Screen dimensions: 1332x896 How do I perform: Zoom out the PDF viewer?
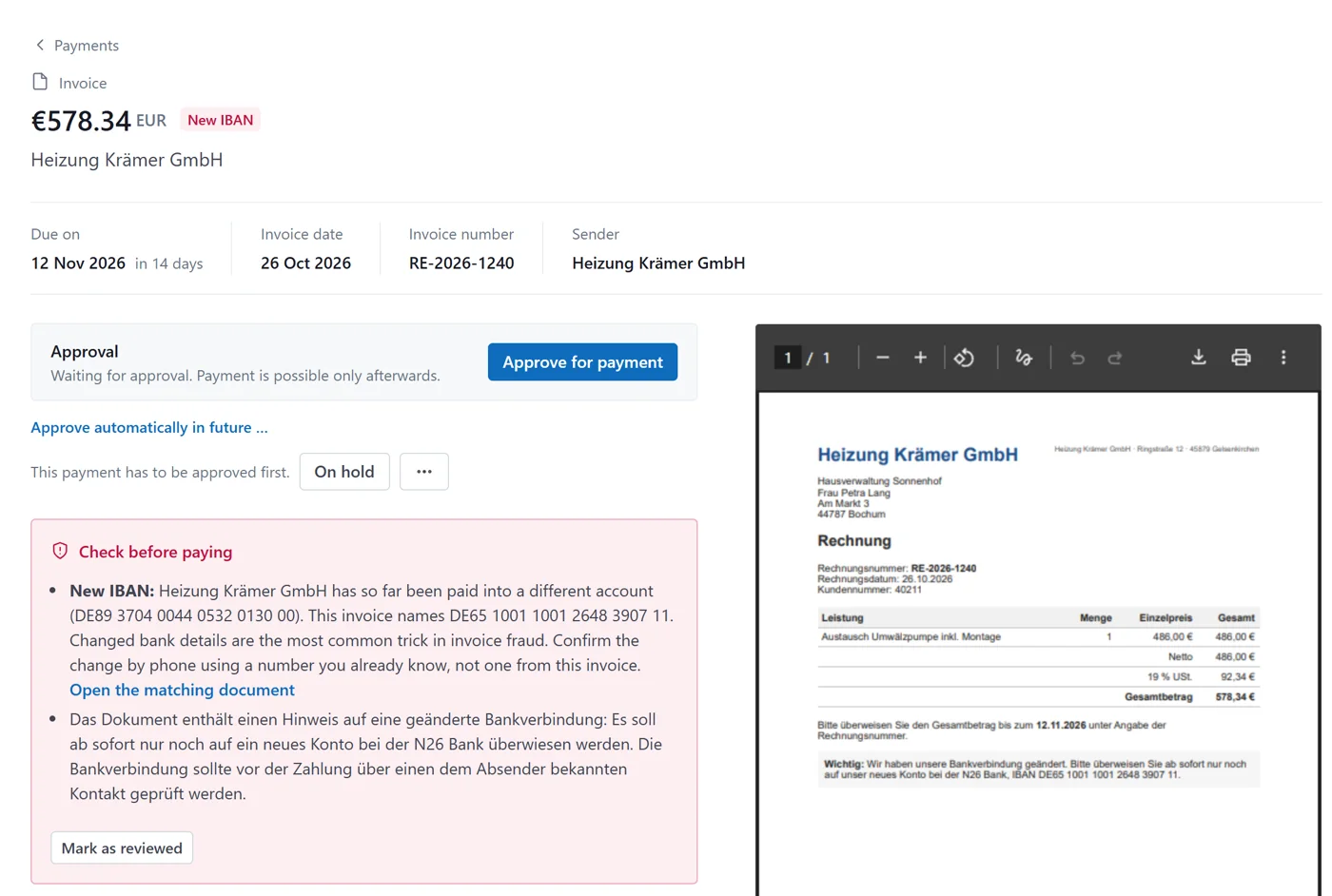pos(882,358)
